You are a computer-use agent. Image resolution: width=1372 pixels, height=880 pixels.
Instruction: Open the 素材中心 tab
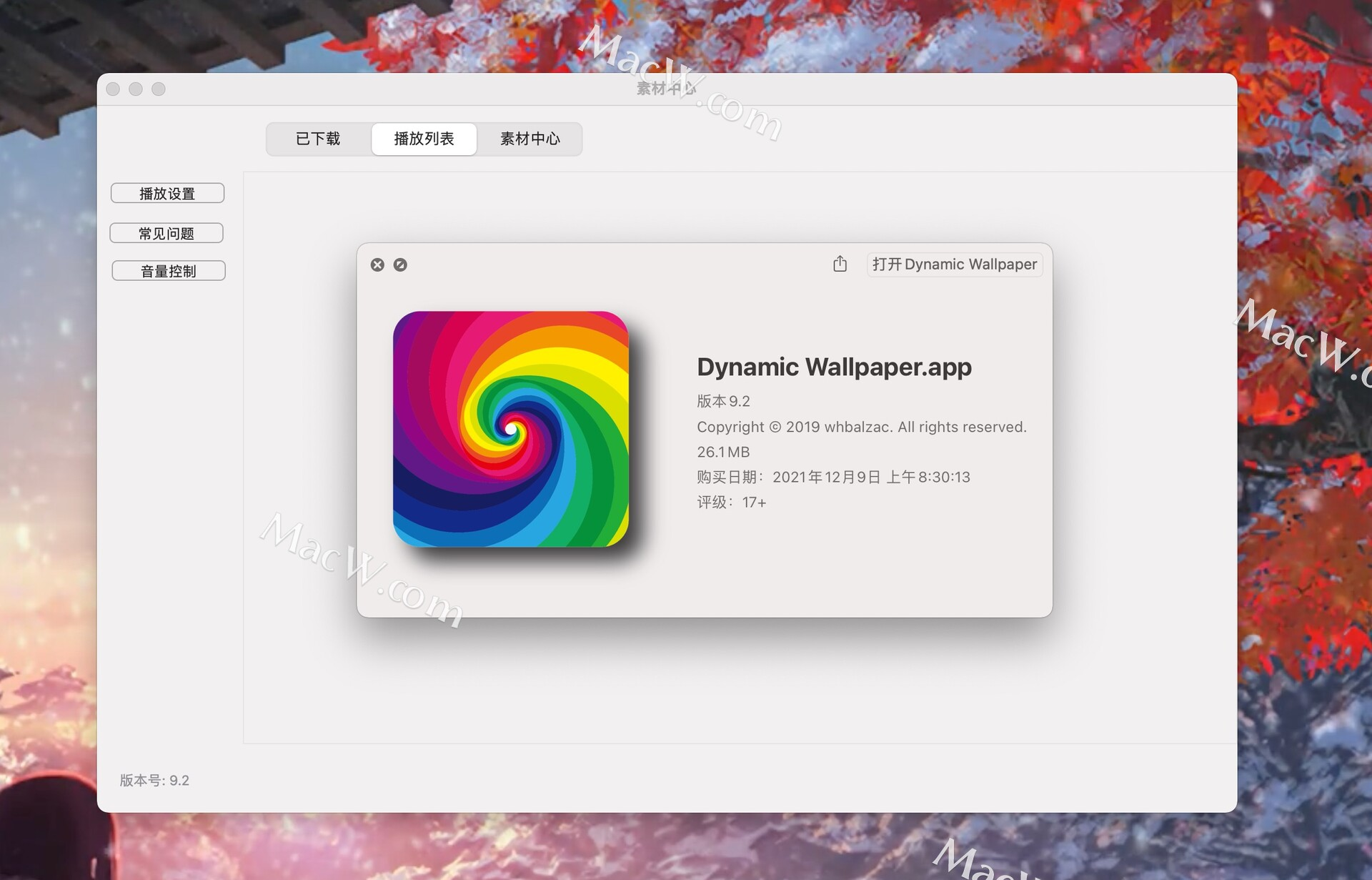(530, 139)
